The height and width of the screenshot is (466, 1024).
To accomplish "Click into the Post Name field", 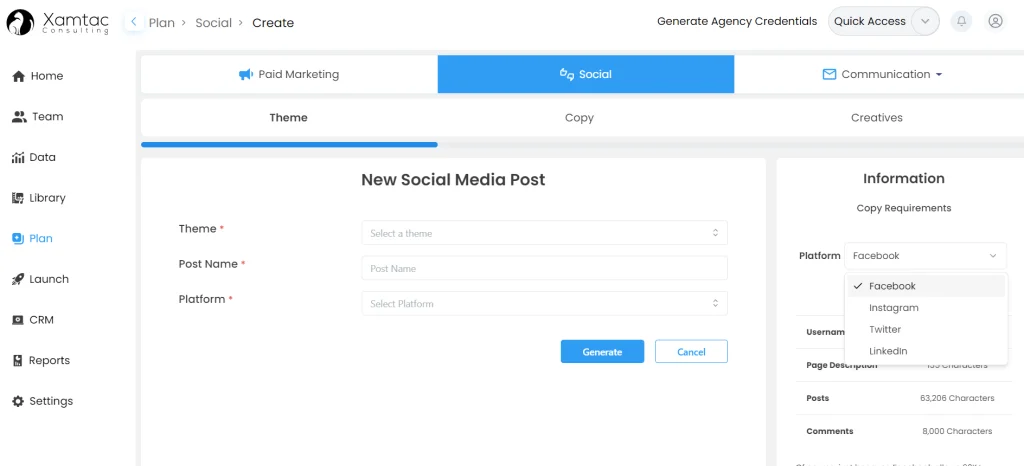I will [x=544, y=268].
